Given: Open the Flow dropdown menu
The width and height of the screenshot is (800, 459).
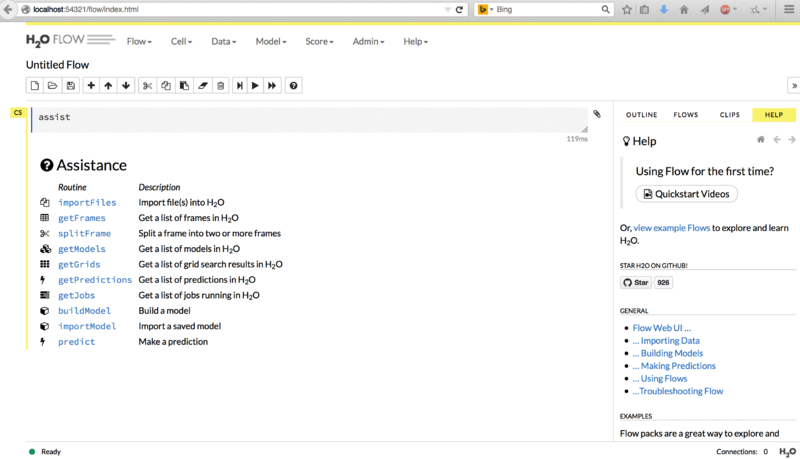Looking at the screenshot, I should tap(139, 41).
